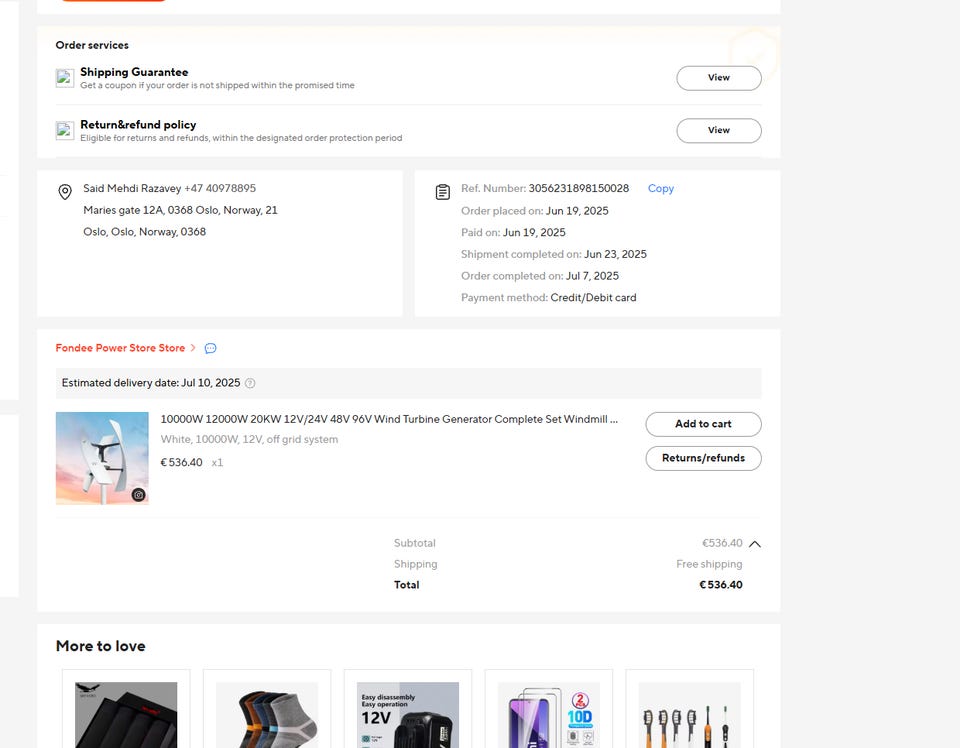Image resolution: width=960 pixels, height=748 pixels.
Task: View Return&refund policy details
Action: coord(719,130)
